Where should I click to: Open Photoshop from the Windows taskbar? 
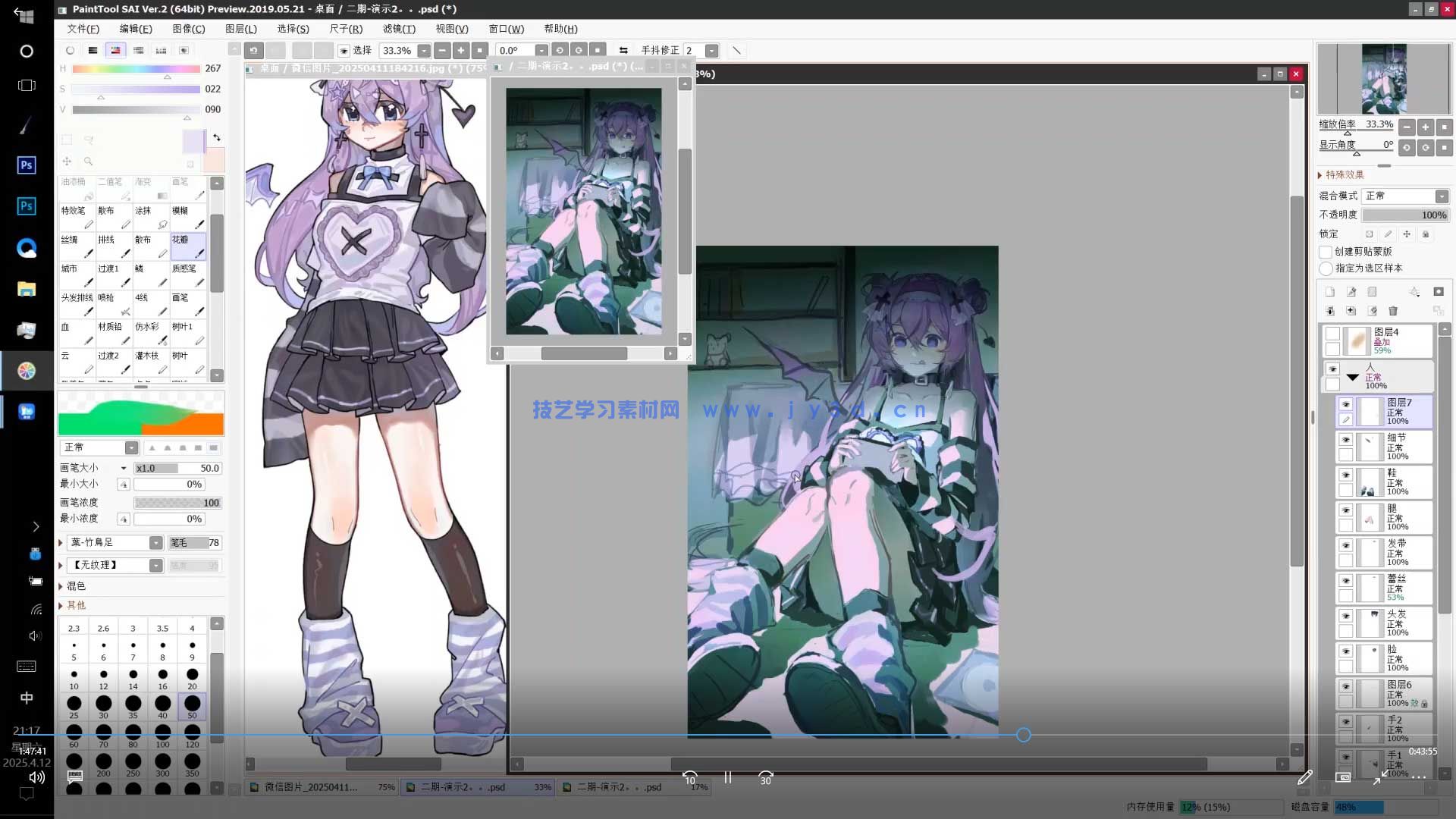point(27,165)
